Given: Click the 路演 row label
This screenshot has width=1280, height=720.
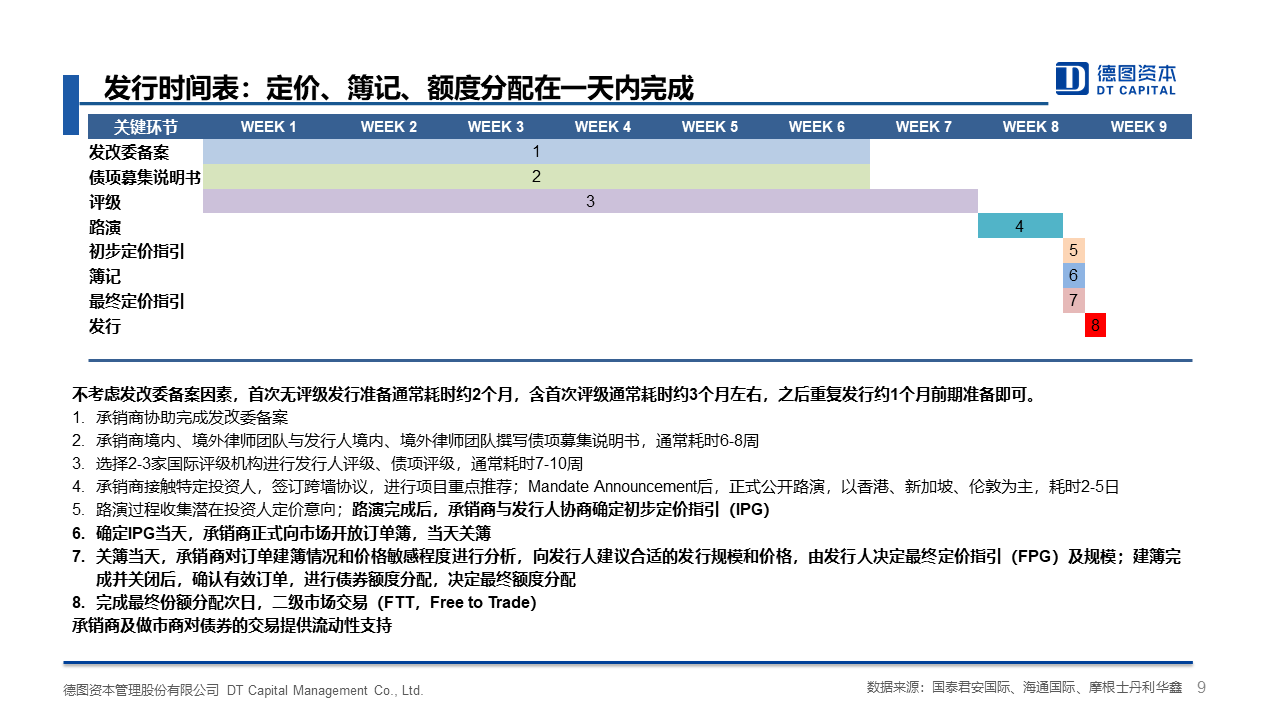Looking at the screenshot, I should (x=105, y=227).
